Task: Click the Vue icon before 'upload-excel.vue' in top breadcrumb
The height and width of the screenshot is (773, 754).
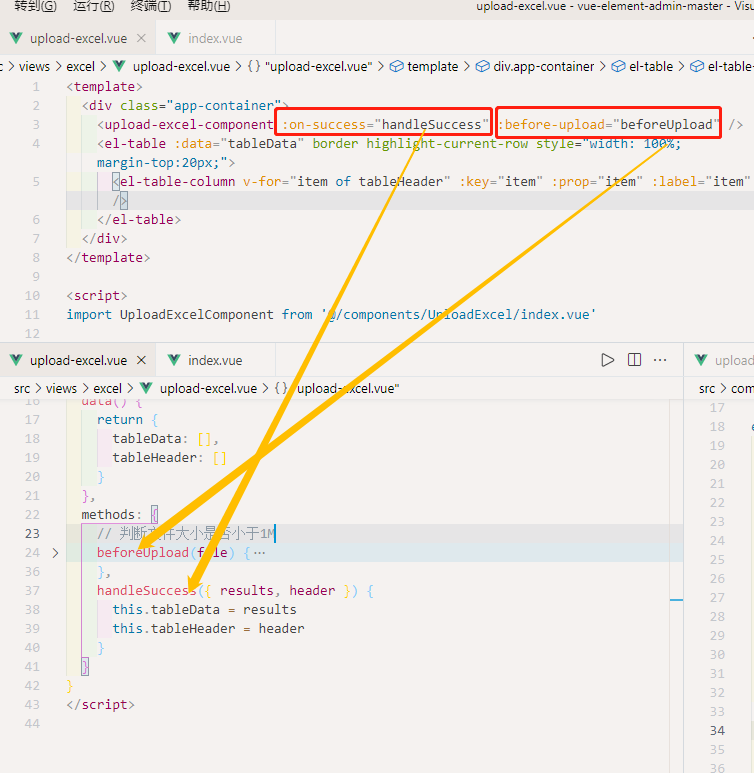Action: click(119, 66)
